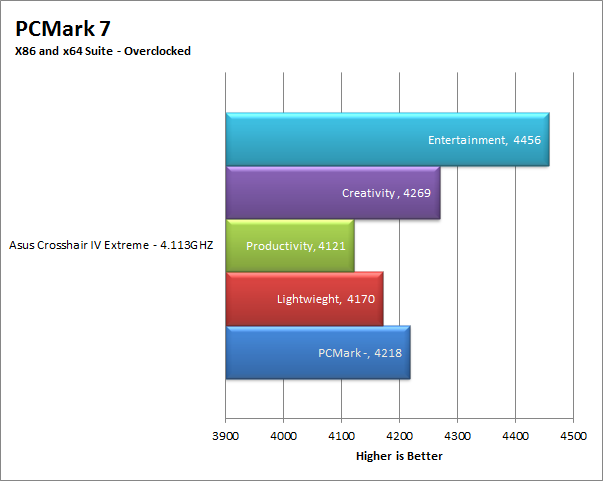
Task: Click the Lightwieght 4170 red bar
Action: tap(305, 299)
